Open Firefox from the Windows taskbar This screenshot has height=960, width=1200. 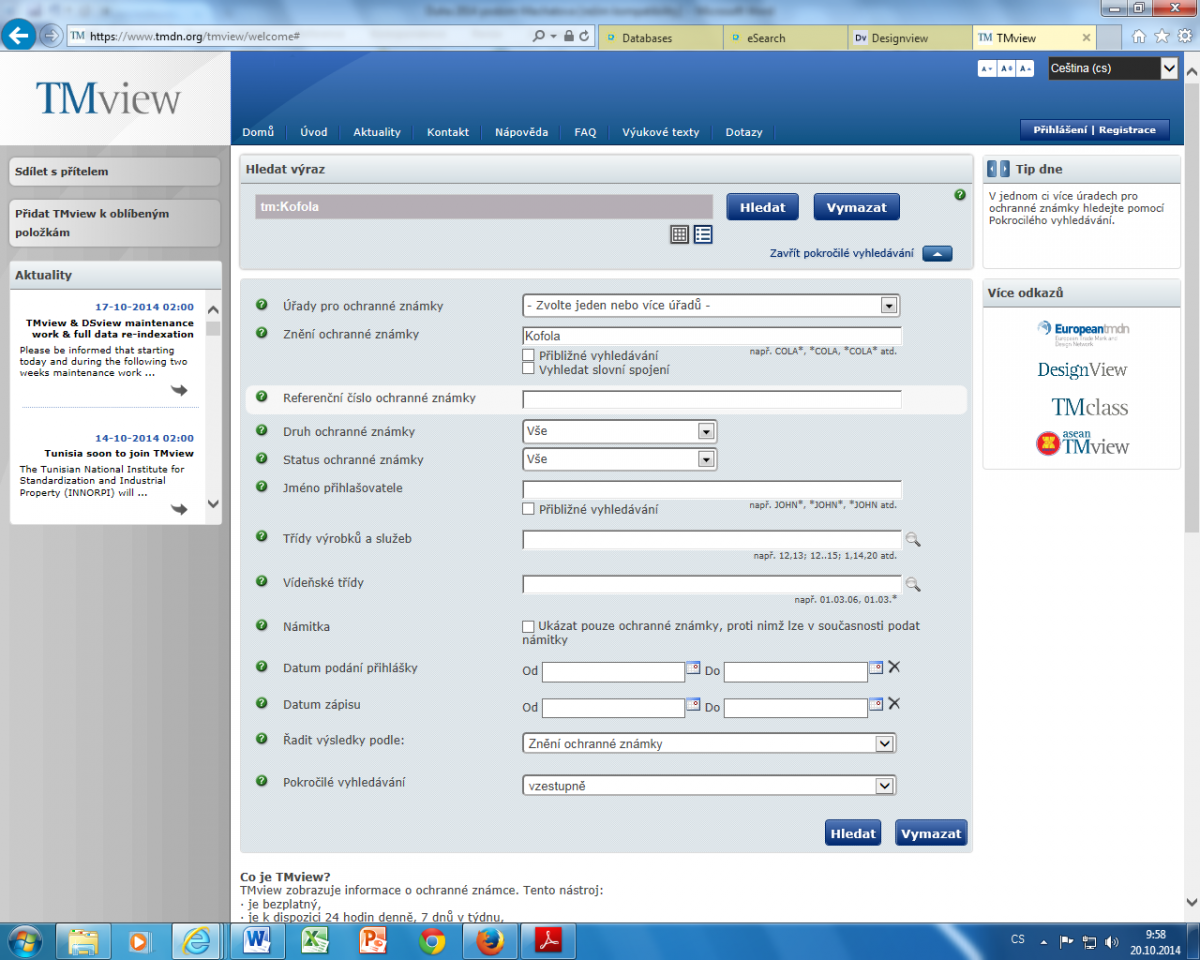click(x=489, y=941)
